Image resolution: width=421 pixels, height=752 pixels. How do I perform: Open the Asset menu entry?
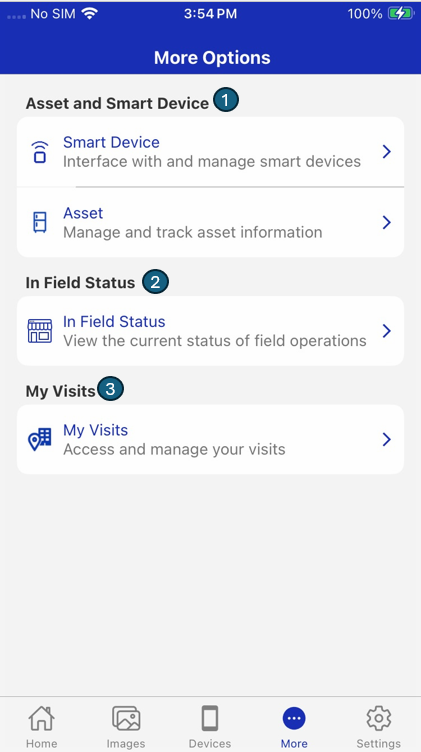pyautogui.click(x=210, y=223)
